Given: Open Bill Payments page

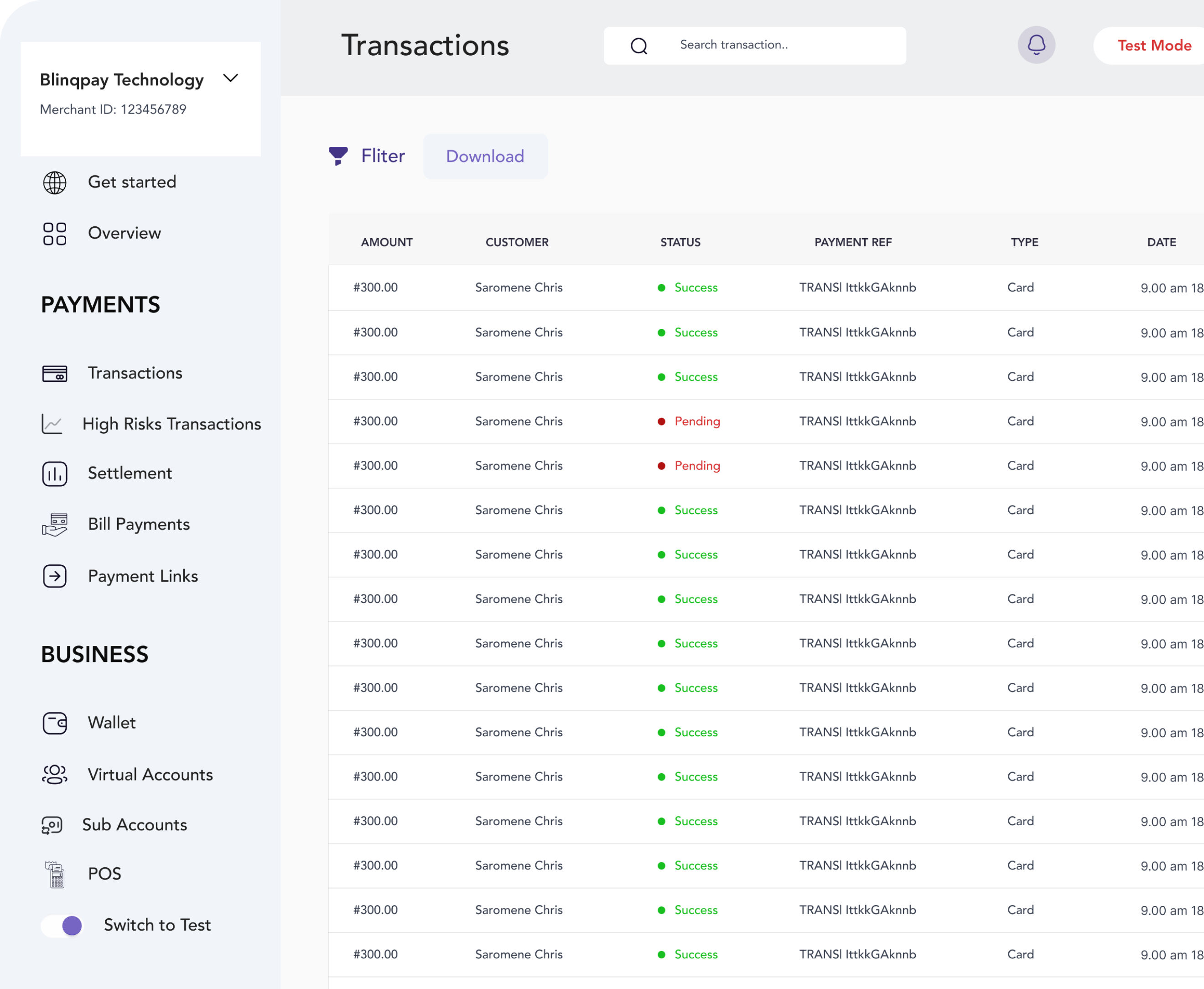Looking at the screenshot, I should [x=138, y=524].
